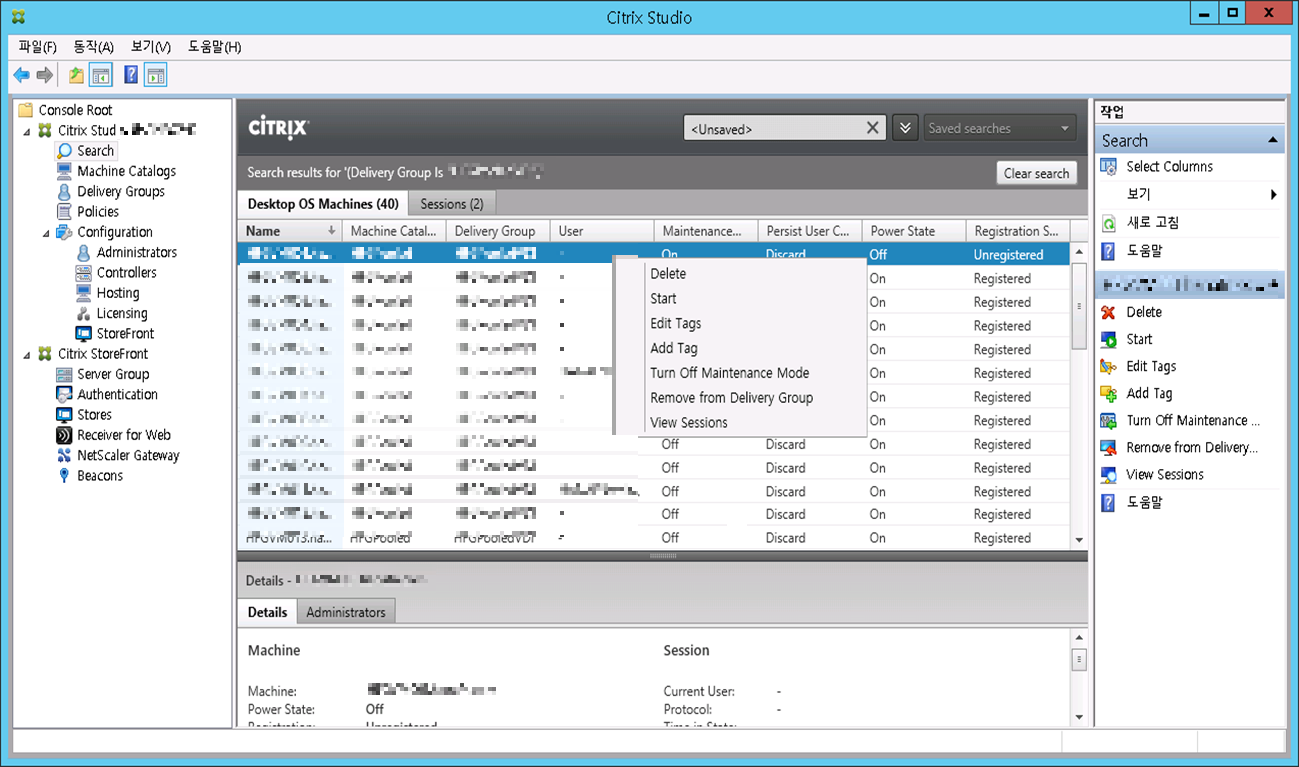Select Console Root in the tree

click(x=75, y=110)
